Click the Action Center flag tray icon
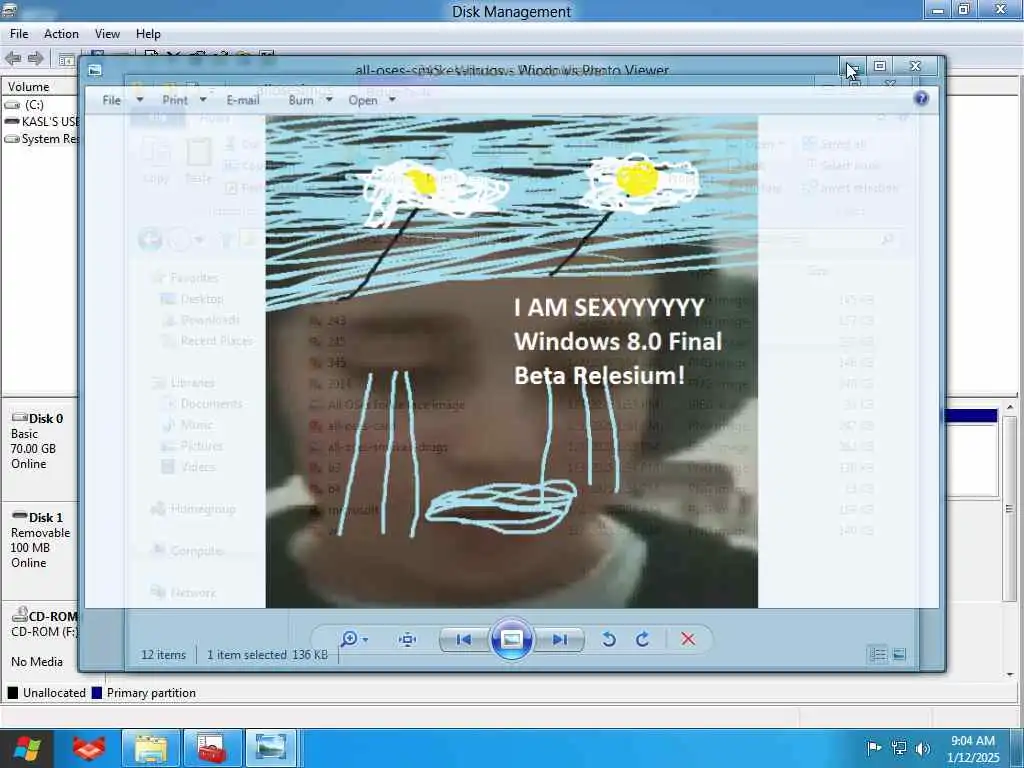Viewport: 1024px width, 768px height. click(x=873, y=748)
